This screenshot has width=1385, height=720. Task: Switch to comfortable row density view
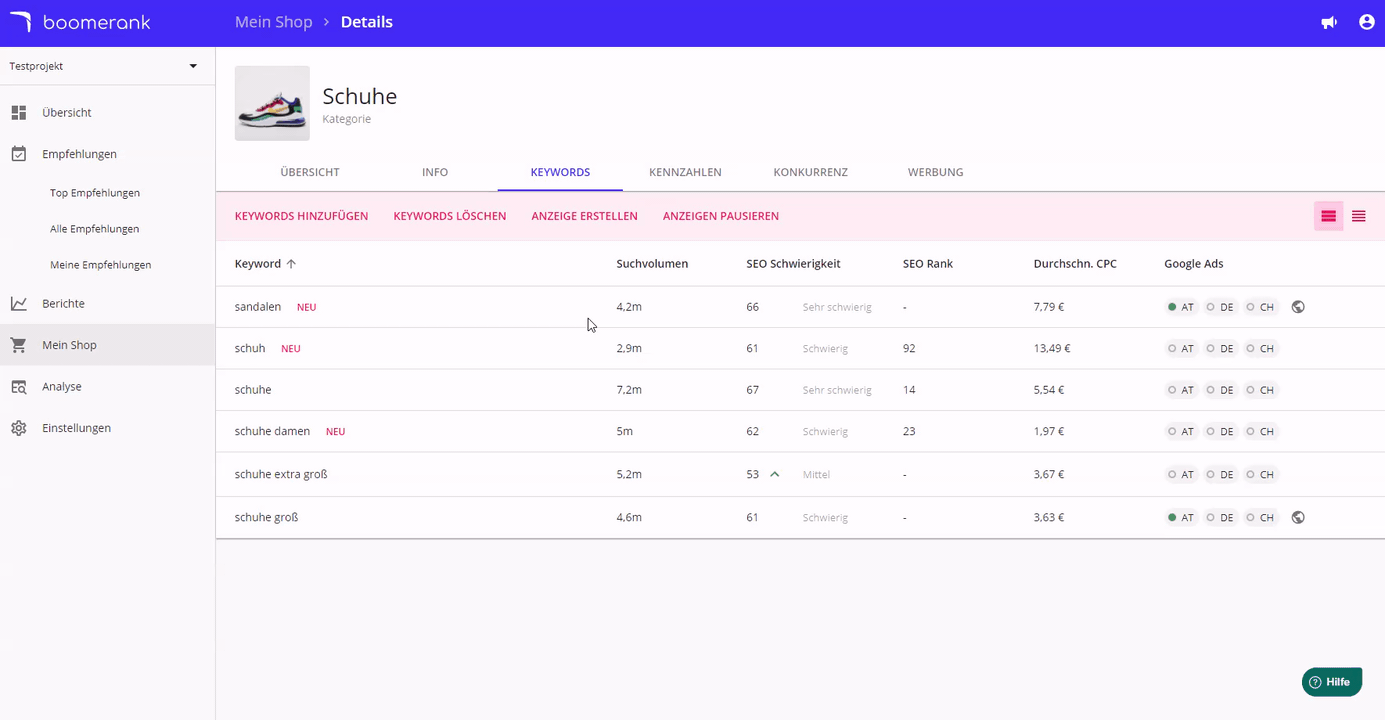1329,216
